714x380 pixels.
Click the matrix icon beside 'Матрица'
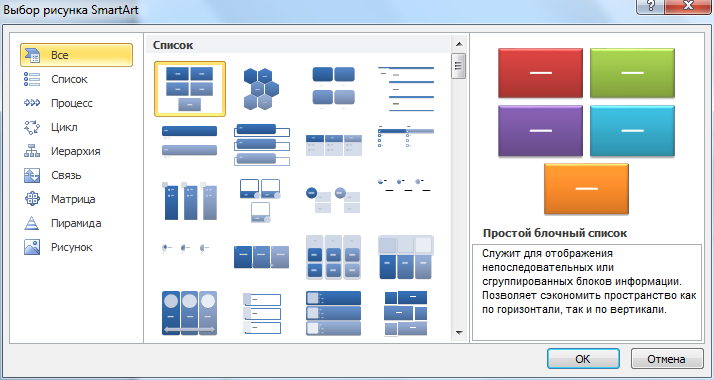pos(32,199)
